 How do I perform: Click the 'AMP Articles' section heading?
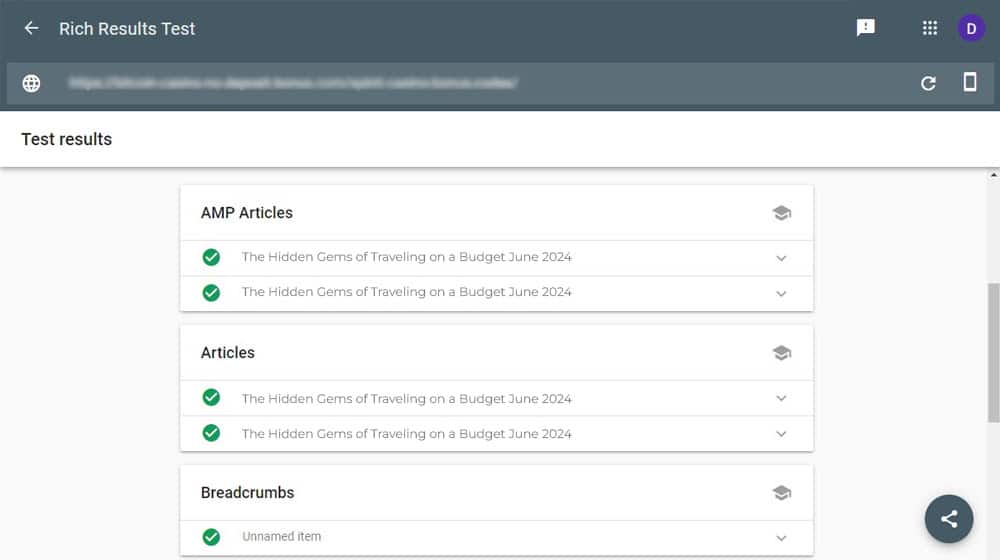tap(247, 212)
